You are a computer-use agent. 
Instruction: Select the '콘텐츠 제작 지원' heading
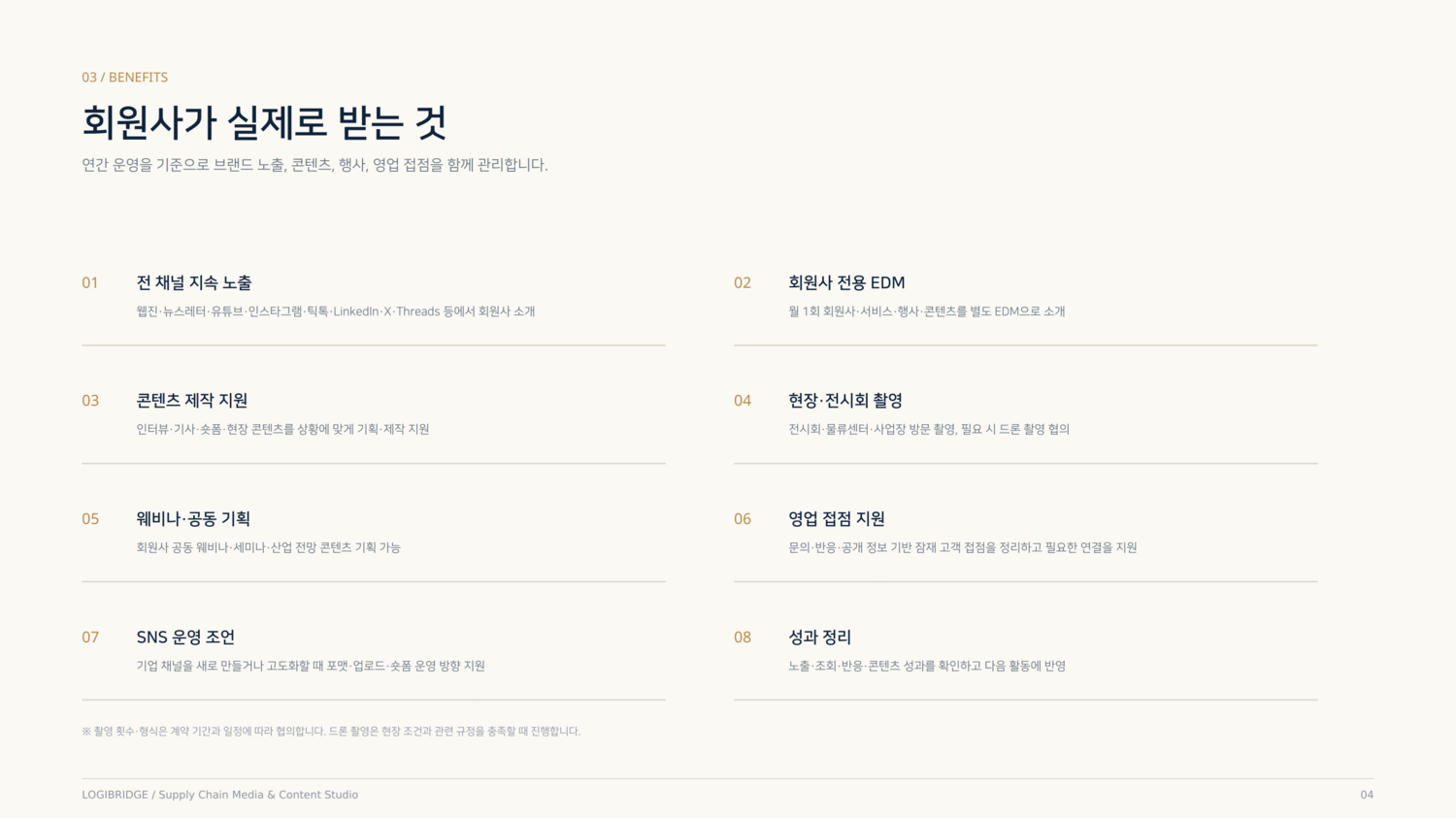pos(192,401)
